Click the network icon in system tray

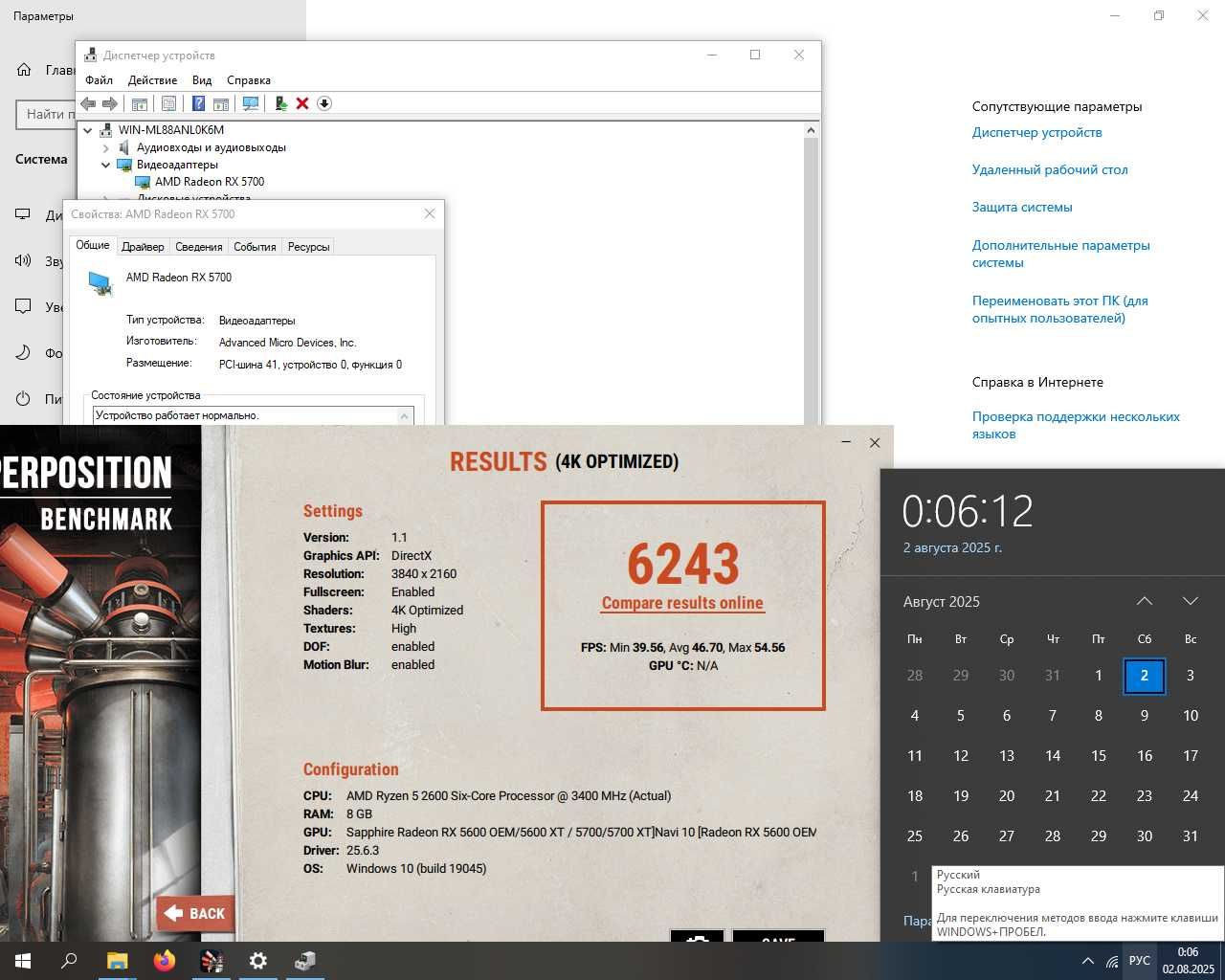(x=1112, y=961)
